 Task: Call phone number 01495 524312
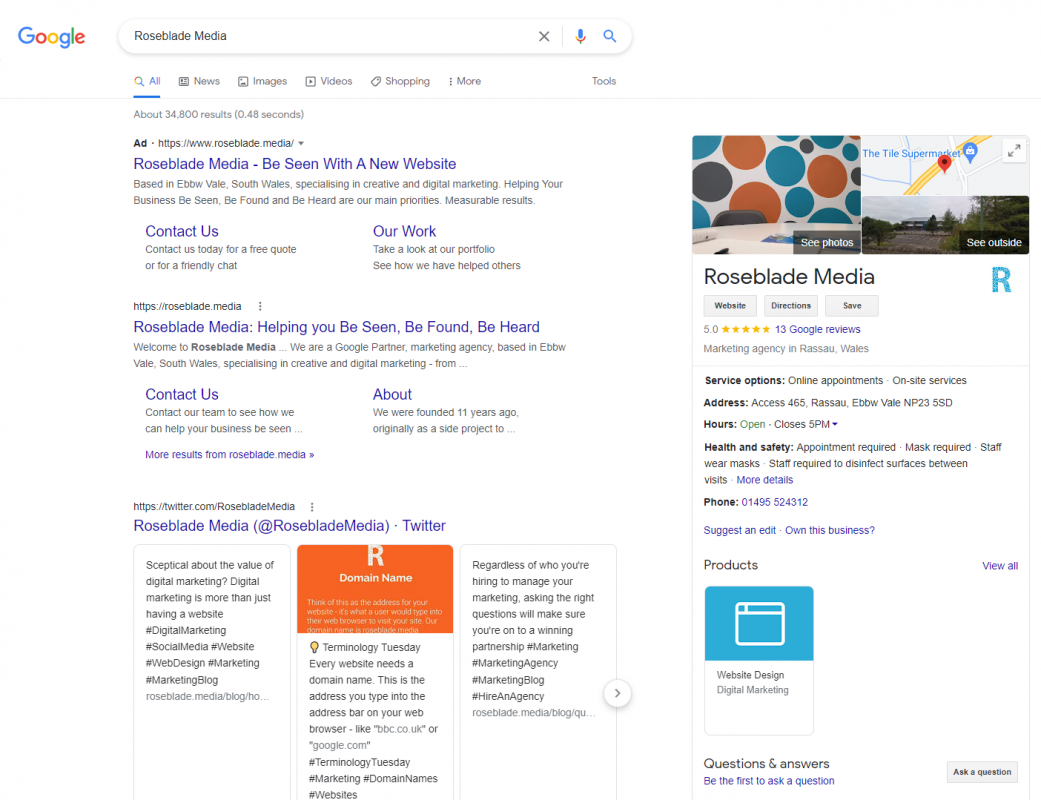click(775, 503)
